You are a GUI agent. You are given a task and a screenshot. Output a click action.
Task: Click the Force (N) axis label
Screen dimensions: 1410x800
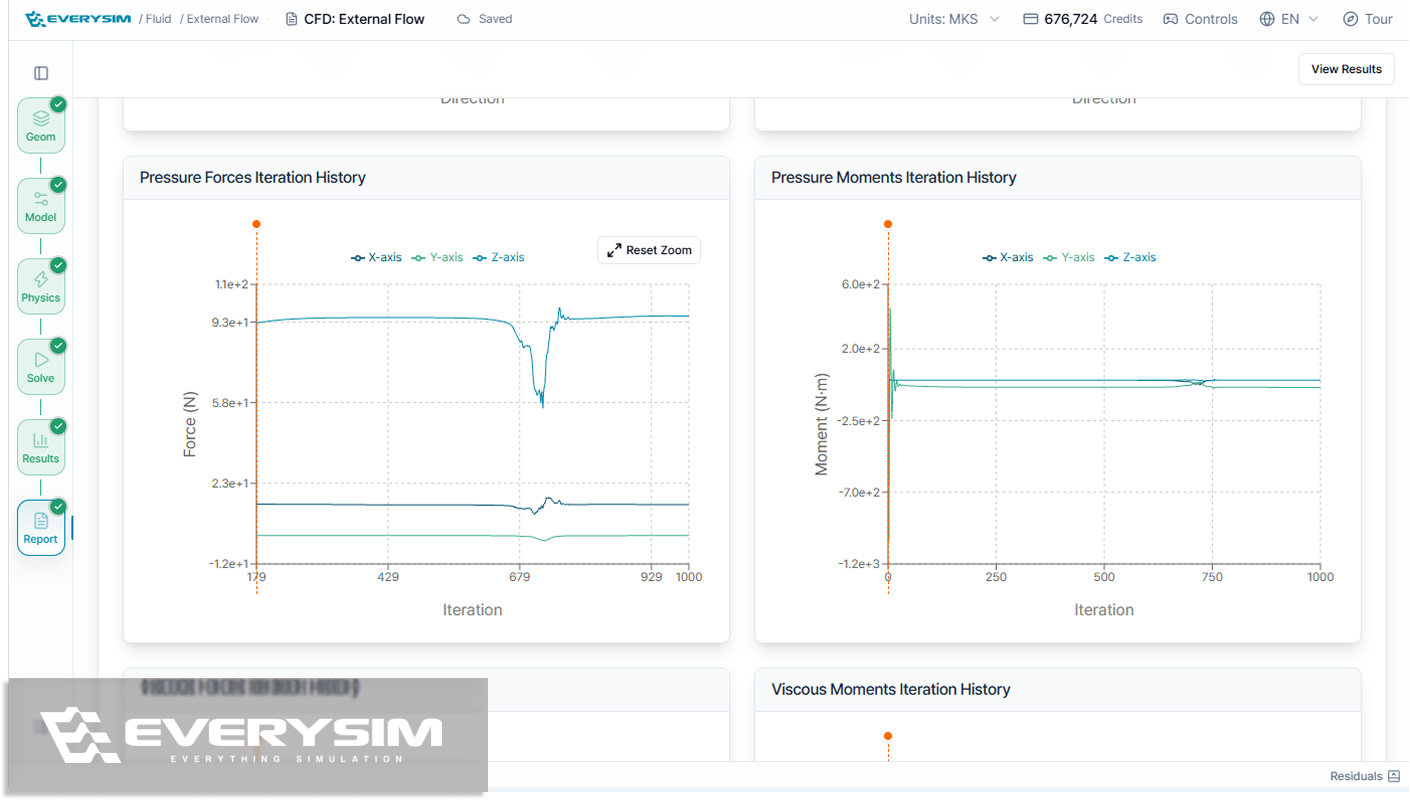pyautogui.click(x=190, y=424)
